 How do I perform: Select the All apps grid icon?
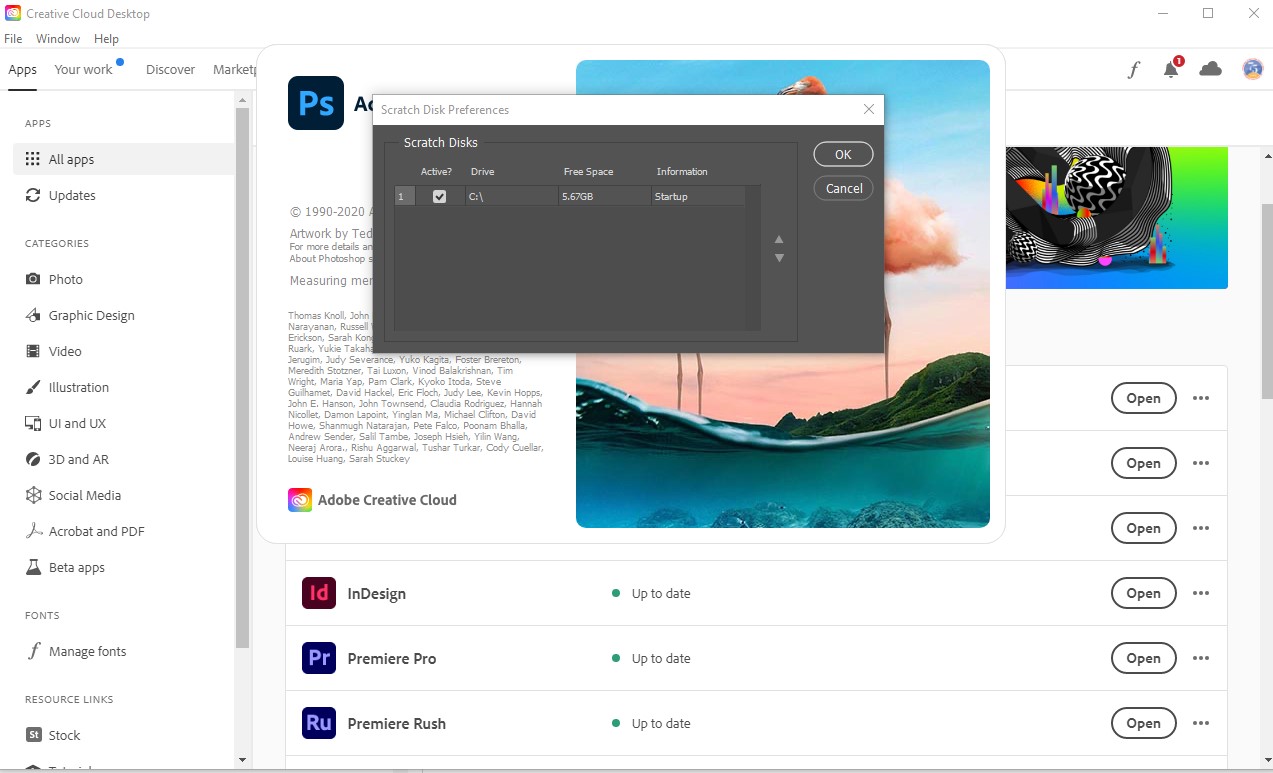coord(34,159)
